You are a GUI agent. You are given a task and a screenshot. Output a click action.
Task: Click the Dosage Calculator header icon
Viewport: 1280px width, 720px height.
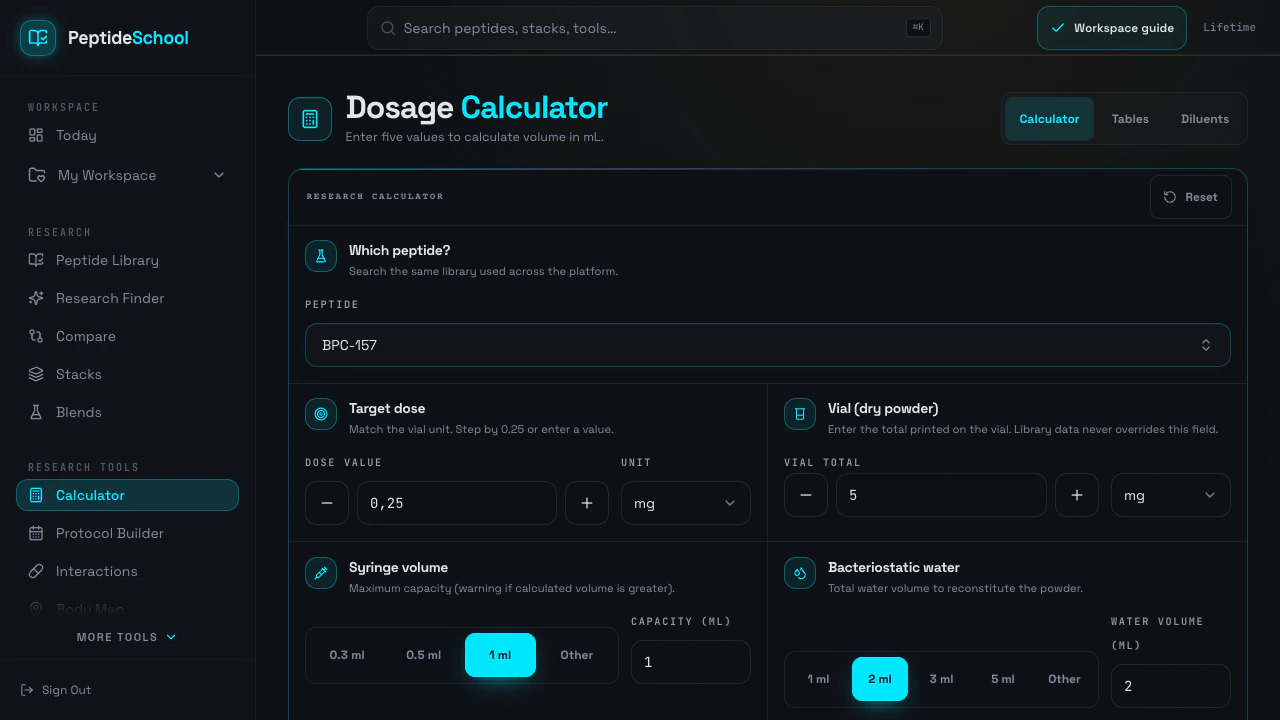point(310,119)
